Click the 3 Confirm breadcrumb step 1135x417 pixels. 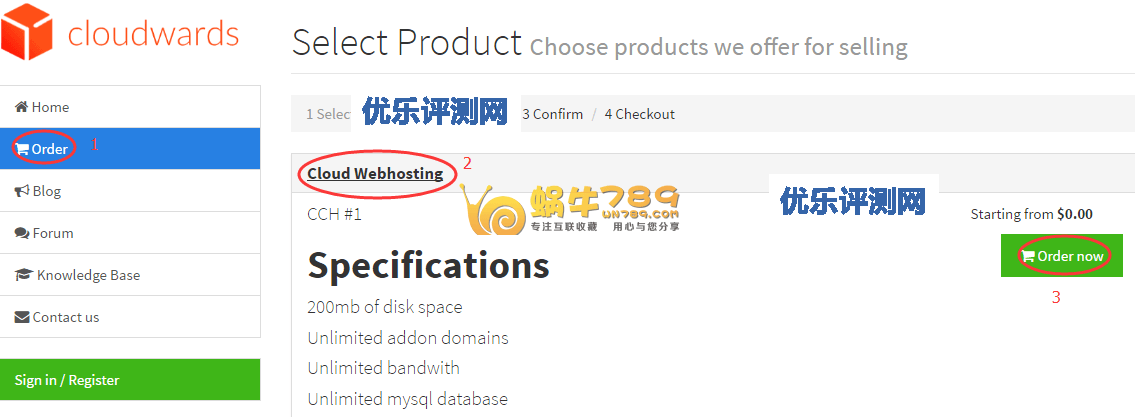click(552, 114)
